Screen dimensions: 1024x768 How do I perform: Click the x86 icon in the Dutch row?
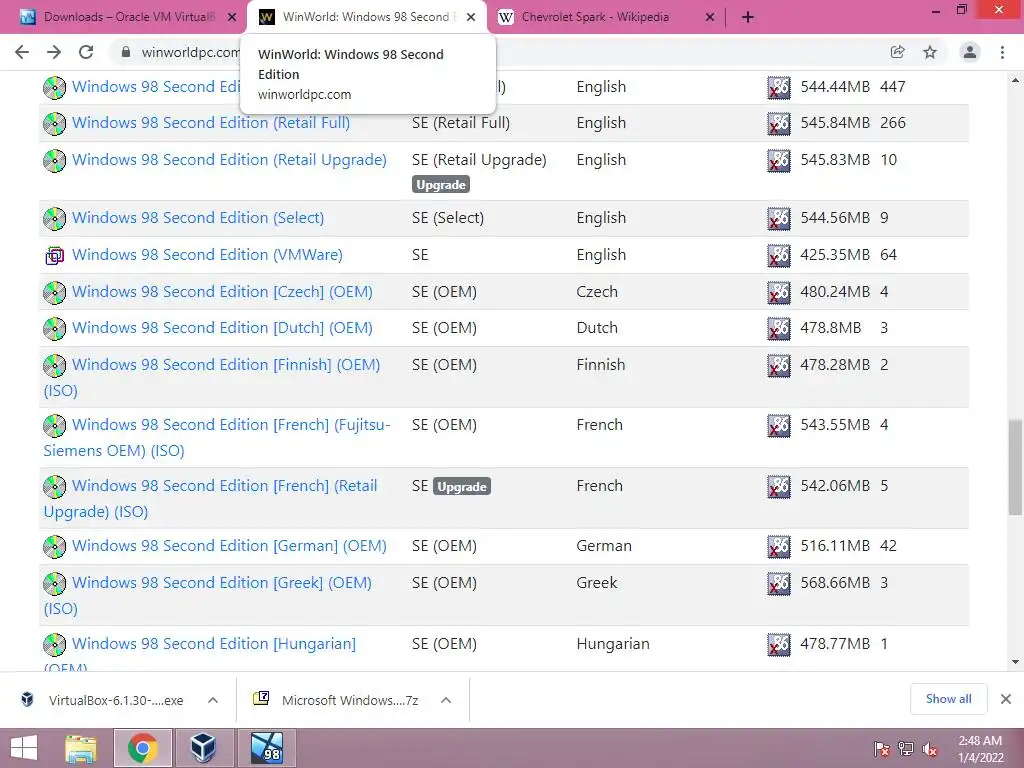778,328
